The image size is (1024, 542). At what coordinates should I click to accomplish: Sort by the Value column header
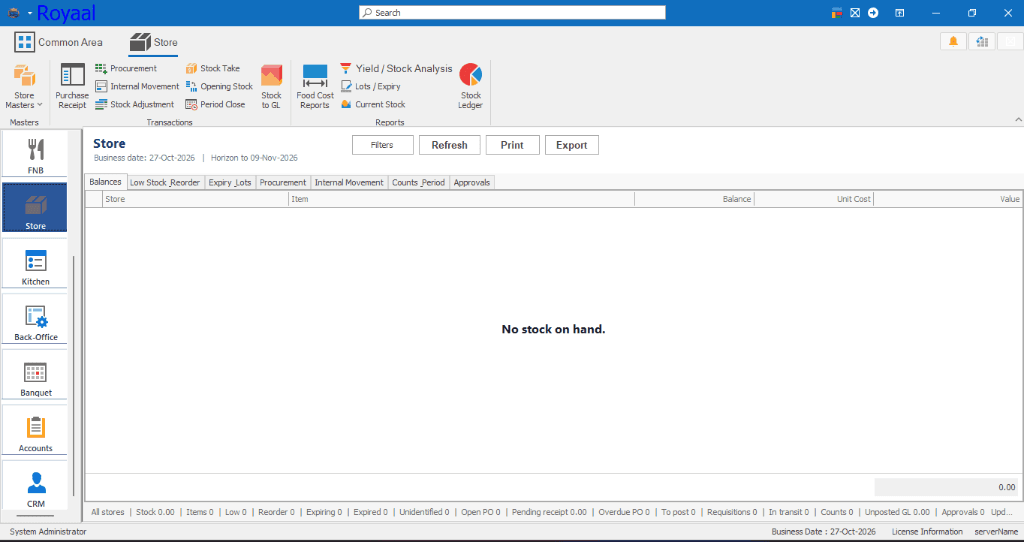[948, 199]
